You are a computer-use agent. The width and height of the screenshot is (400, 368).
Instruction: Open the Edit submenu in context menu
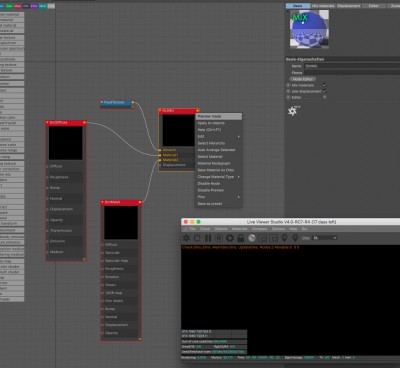coord(218,137)
